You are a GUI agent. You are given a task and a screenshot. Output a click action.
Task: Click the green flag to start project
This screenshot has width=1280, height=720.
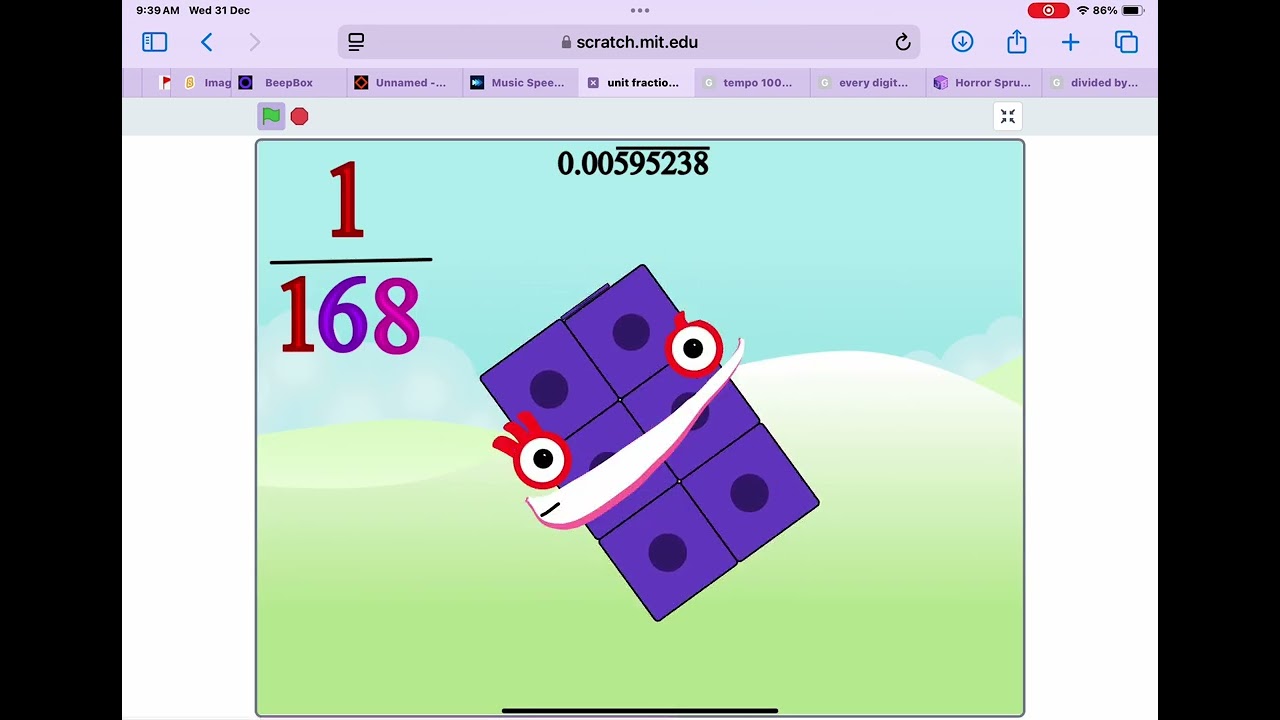[x=271, y=116]
